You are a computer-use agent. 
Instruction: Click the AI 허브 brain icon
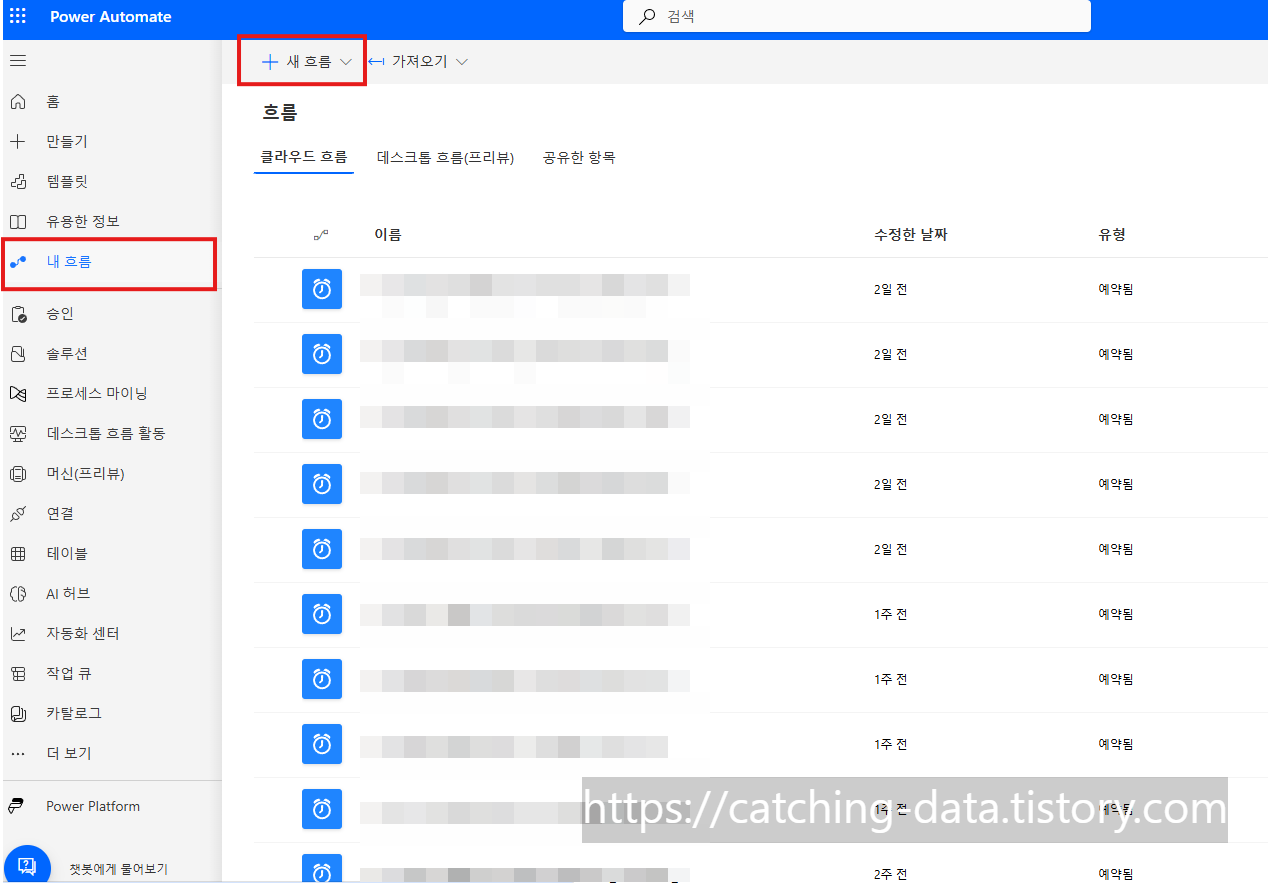(18, 594)
